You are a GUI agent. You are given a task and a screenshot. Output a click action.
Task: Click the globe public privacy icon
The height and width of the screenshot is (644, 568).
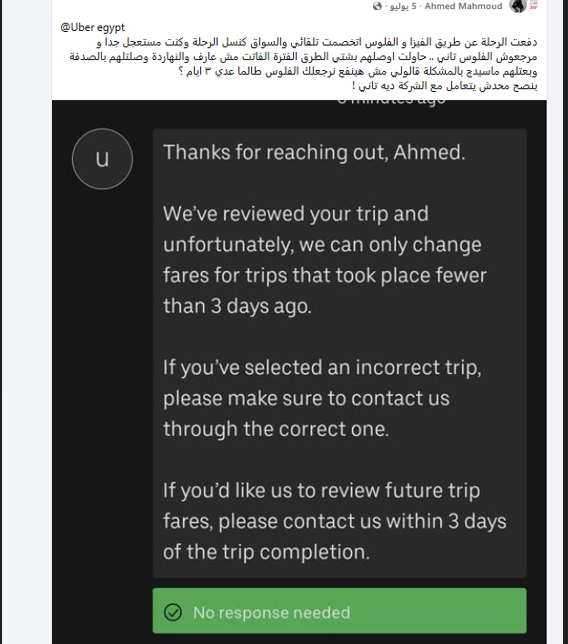tap(377, 6)
